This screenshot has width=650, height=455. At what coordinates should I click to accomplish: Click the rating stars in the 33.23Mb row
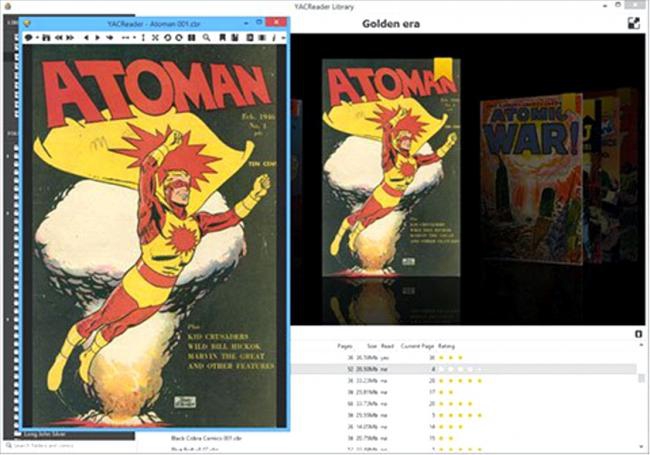pyautogui.click(x=460, y=380)
